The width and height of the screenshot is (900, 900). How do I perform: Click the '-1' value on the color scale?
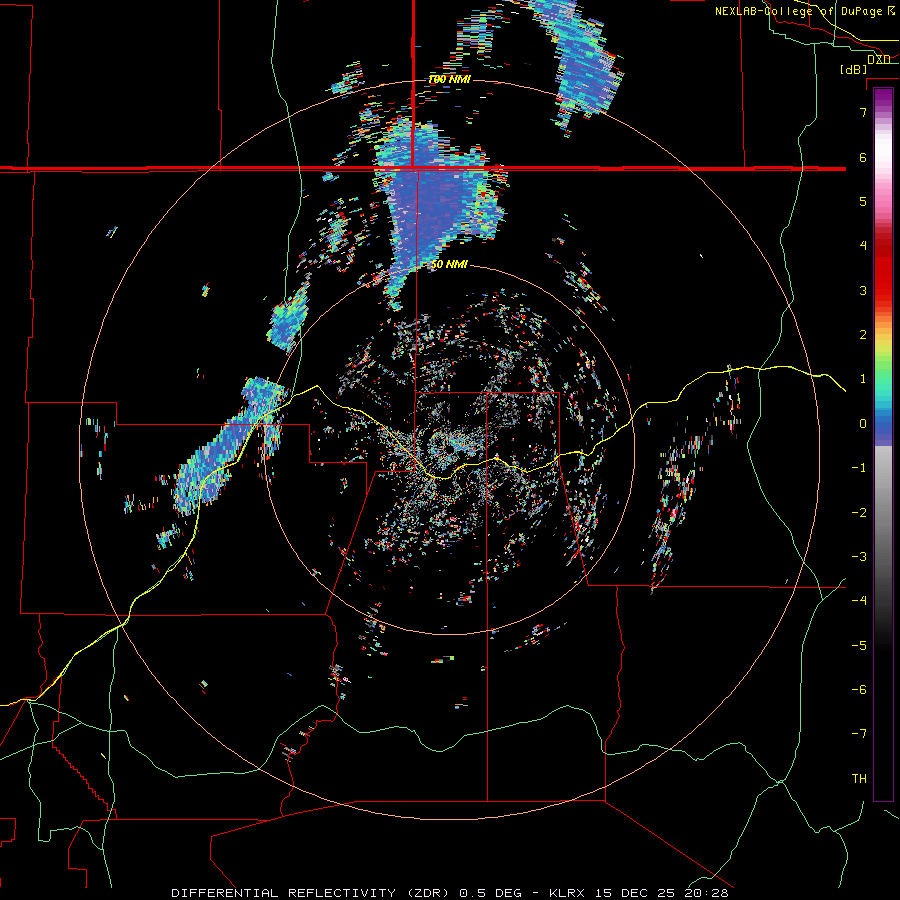point(859,468)
